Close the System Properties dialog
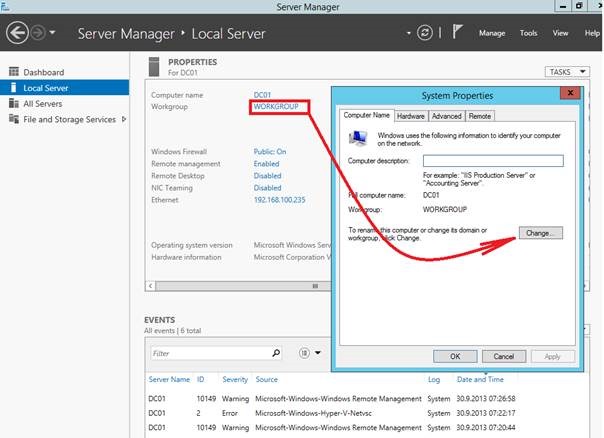 click(570, 92)
